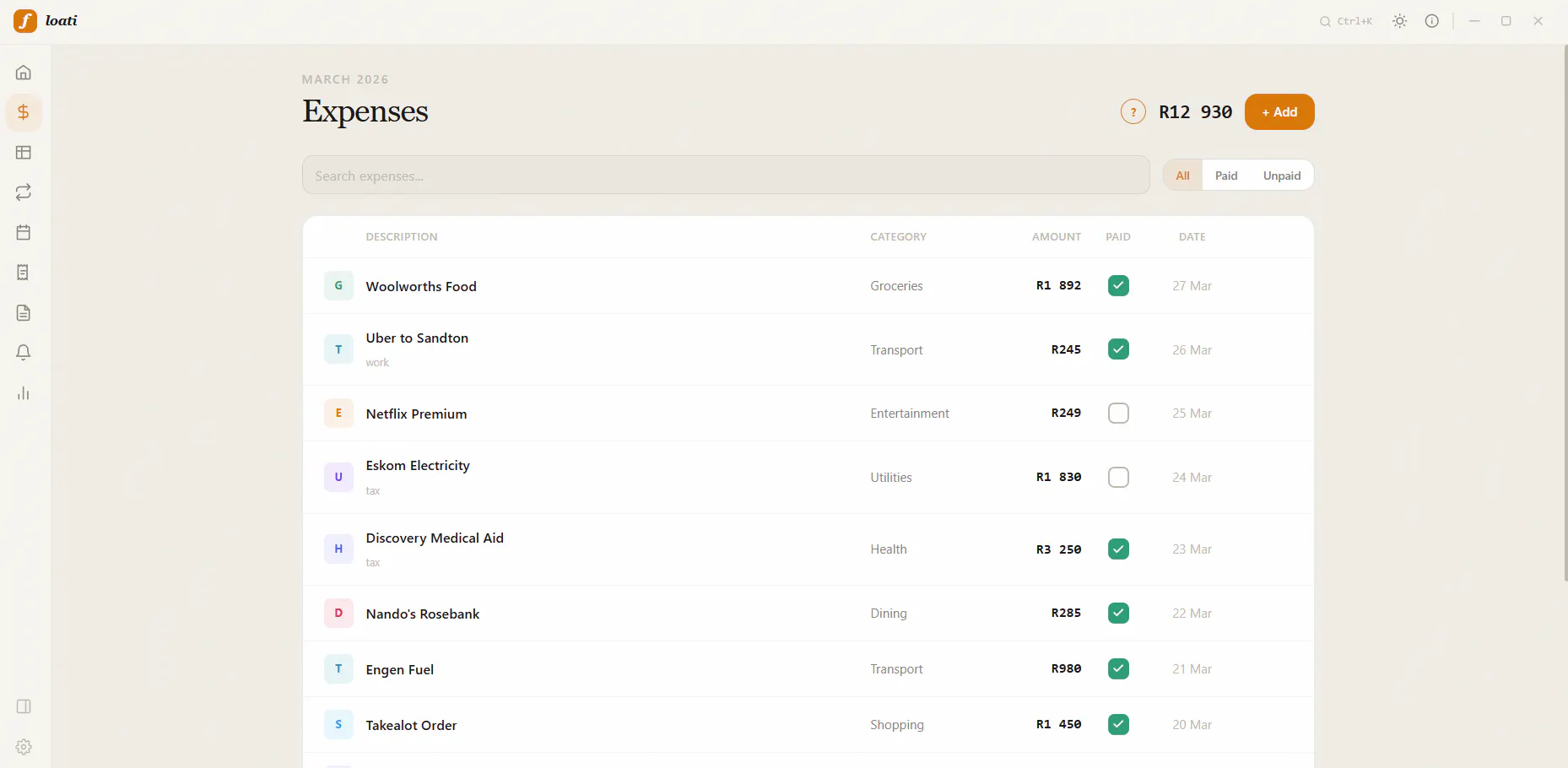The width and height of the screenshot is (1568, 768).
Task: Click the D badge for Nando's Rosebank
Action: pyautogui.click(x=338, y=614)
